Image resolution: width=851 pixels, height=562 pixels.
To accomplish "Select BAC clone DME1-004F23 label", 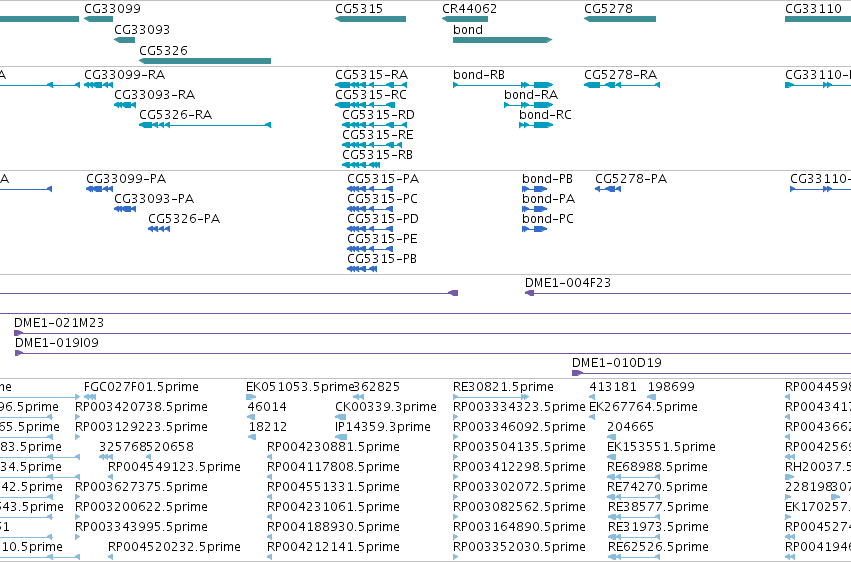I will (x=568, y=283).
